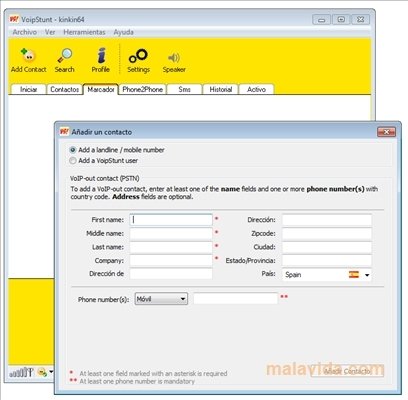The width and height of the screenshot is (408, 400).
Task: Click the Estado/Provincia input field
Action: coord(327,260)
